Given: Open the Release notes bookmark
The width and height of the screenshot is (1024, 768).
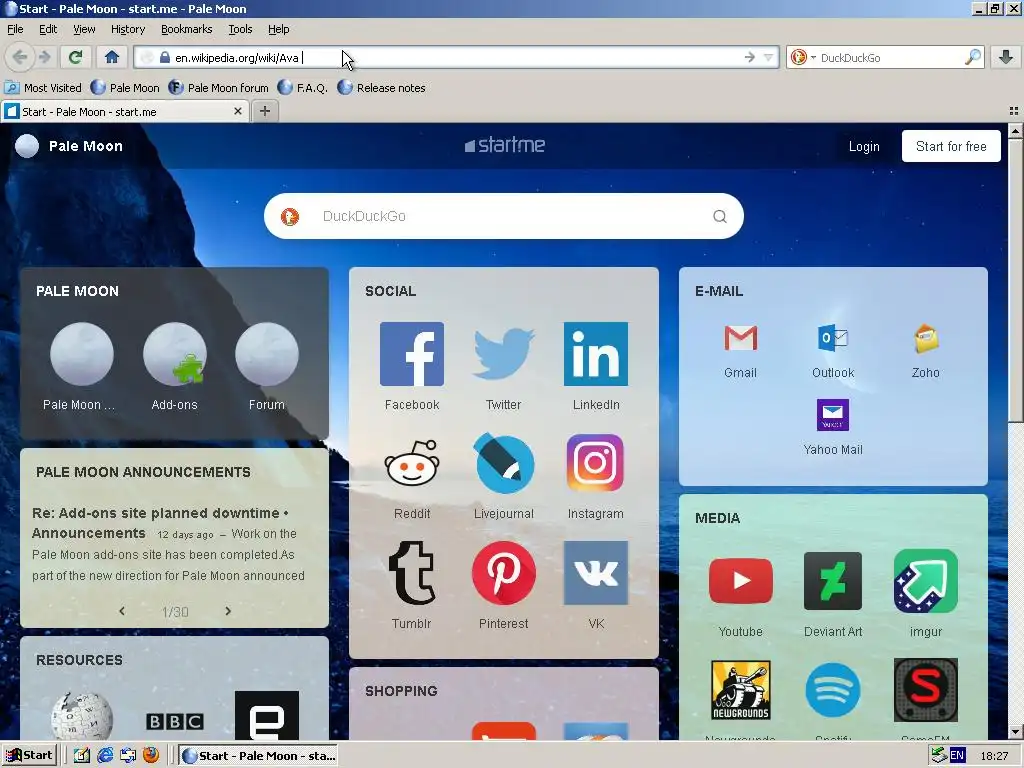Looking at the screenshot, I should pos(381,88).
